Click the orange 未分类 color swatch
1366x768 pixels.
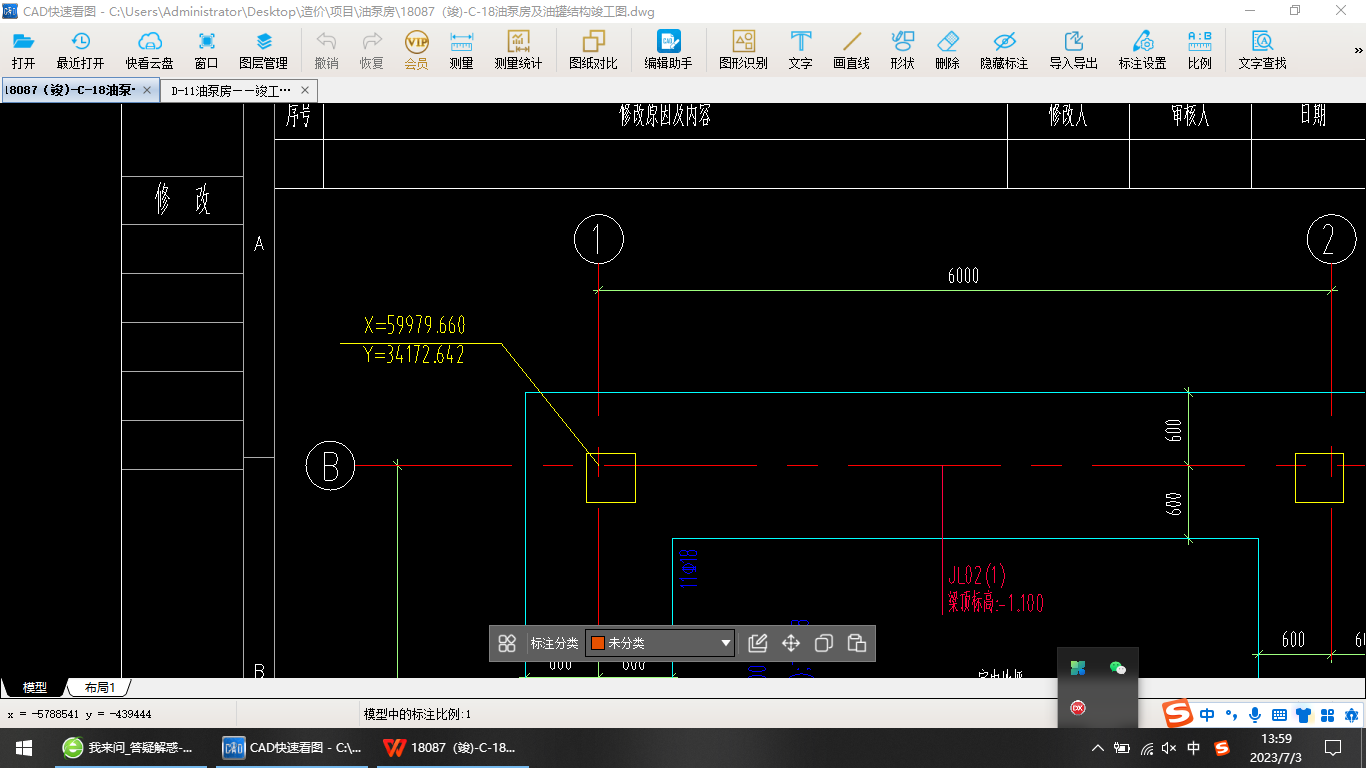598,643
